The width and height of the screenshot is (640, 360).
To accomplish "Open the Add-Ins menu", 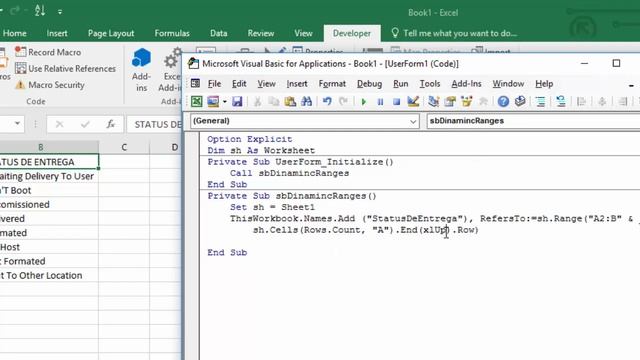I will pyautogui.click(x=466, y=84).
